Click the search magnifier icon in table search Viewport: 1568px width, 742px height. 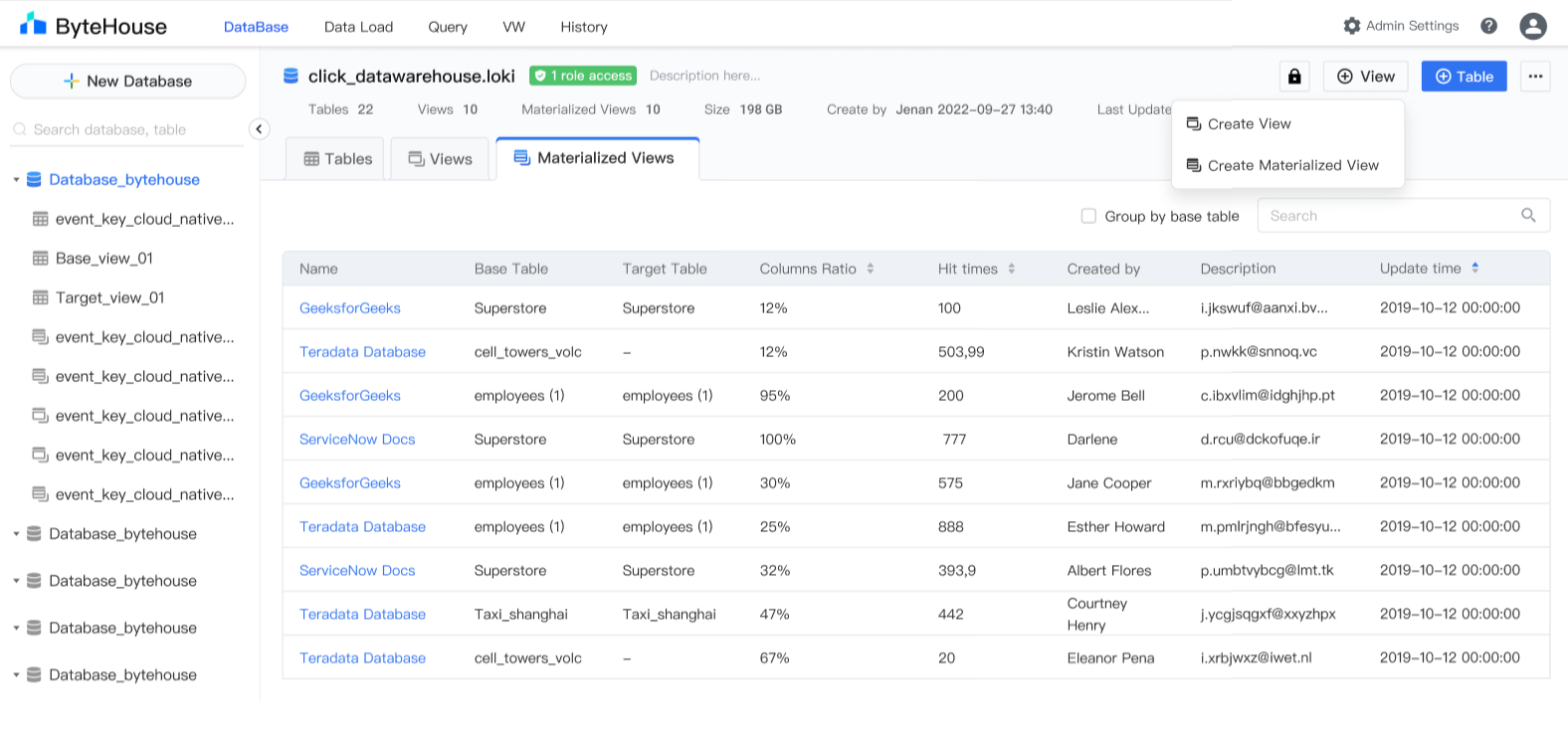point(1528,216)
